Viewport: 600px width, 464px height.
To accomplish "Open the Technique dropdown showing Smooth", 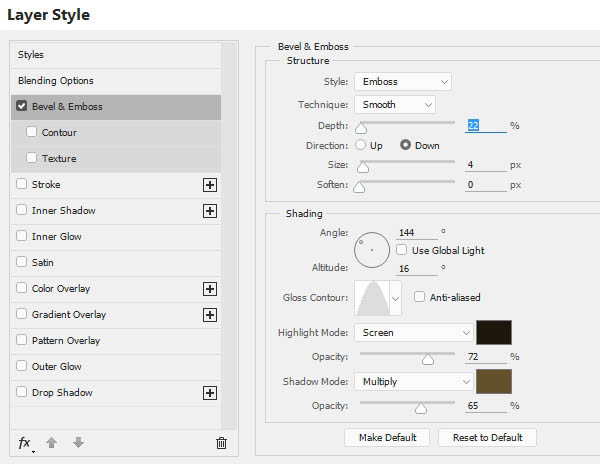I will click(395, 104).
